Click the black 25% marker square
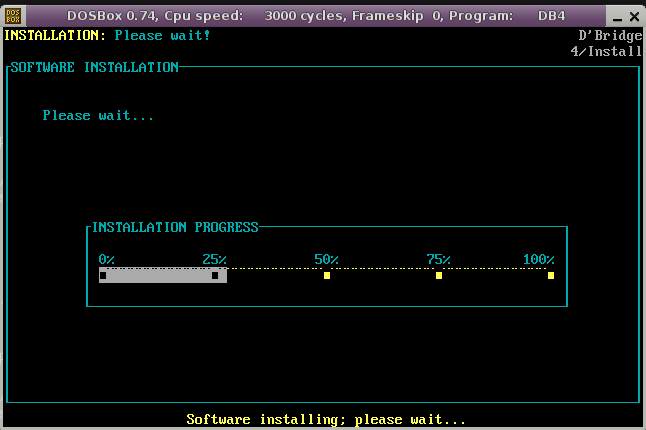This screenshot has height=430, width=646. pyautogui.click(x=215, y=275)
